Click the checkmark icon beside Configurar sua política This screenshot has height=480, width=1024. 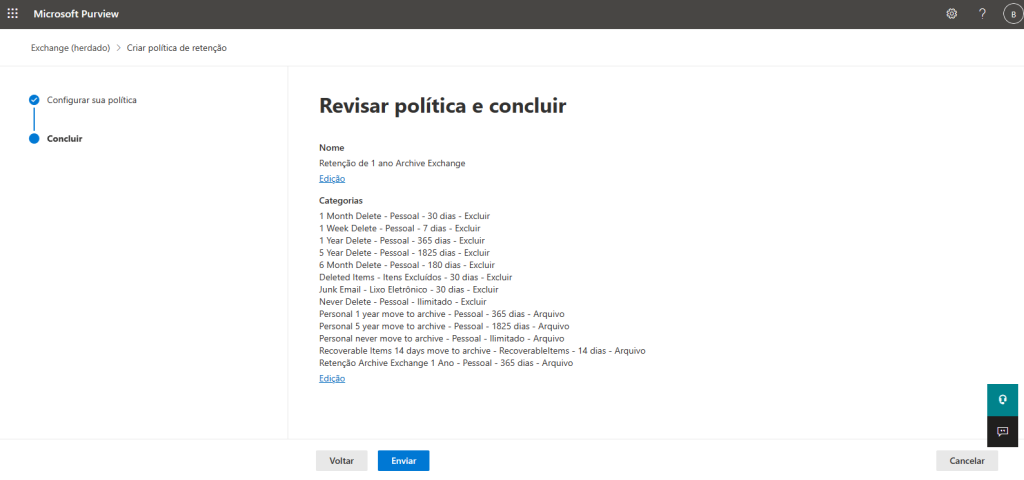[x=34, y=100]
